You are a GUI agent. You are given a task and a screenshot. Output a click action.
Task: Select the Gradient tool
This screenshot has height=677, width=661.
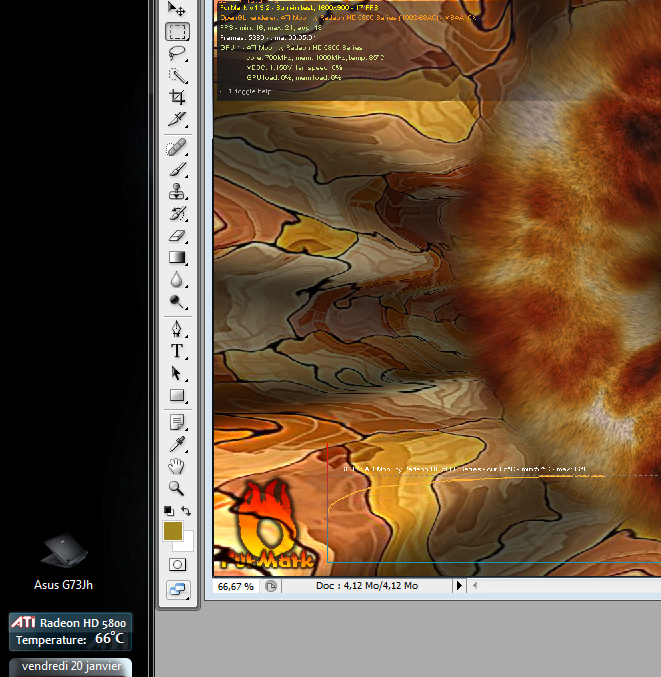tap(178, 258)
